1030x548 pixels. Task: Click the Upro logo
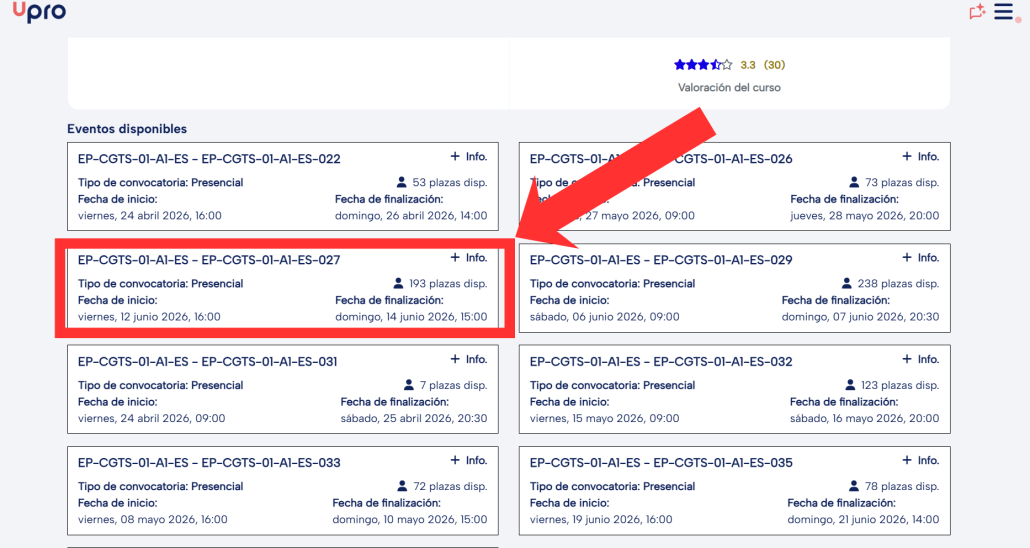pos(39,13)
